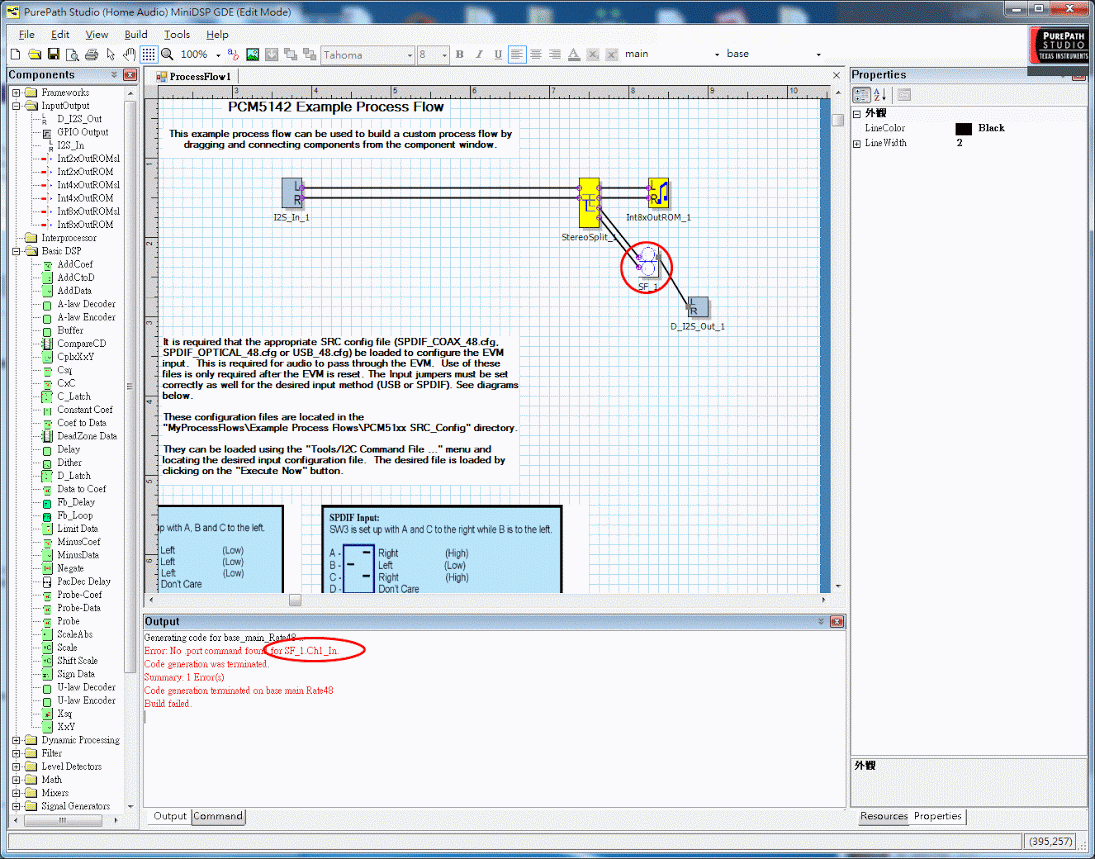Screen dimensions: 1095x859
Task: Expand the Level Detectors folder
Action: point(16,766)
